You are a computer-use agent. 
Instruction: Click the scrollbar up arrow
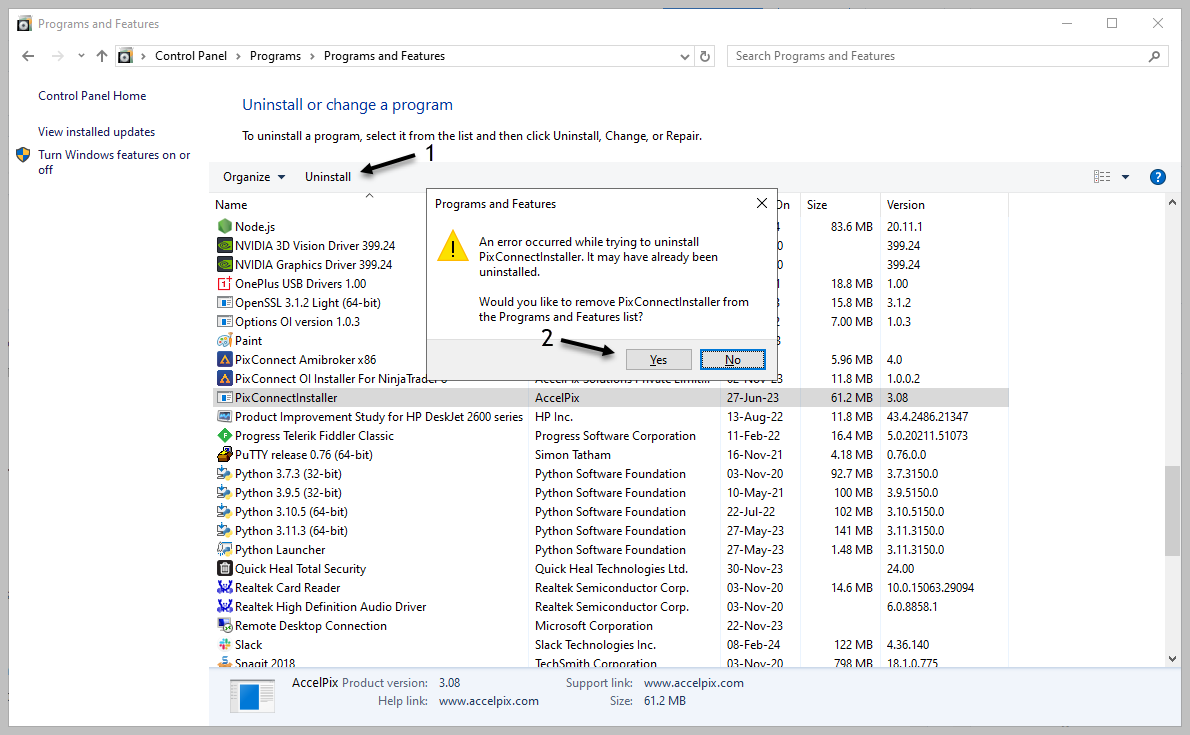click(1173, 203)
